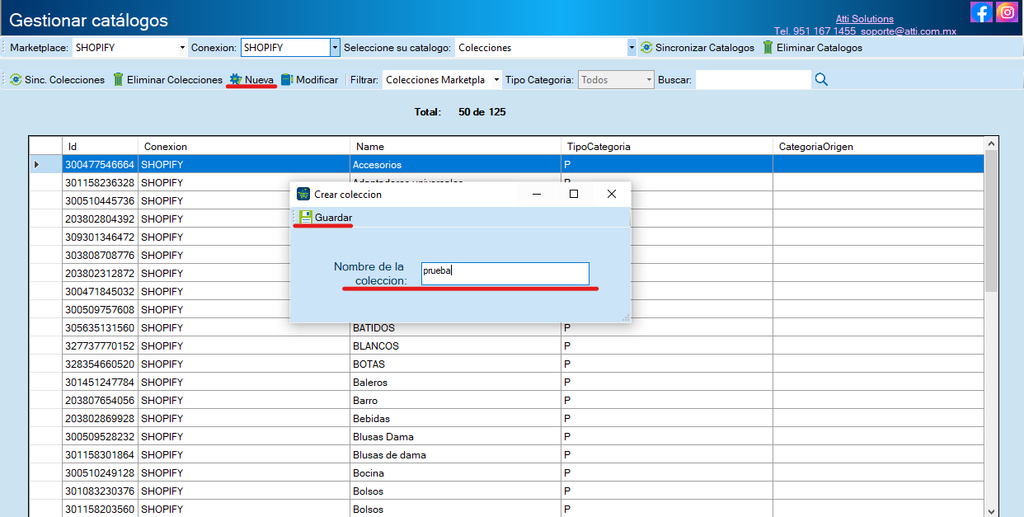Click Id cell 301158203560
The height and width of the screenshot is (517, 1024).
(x=100, y=509)
